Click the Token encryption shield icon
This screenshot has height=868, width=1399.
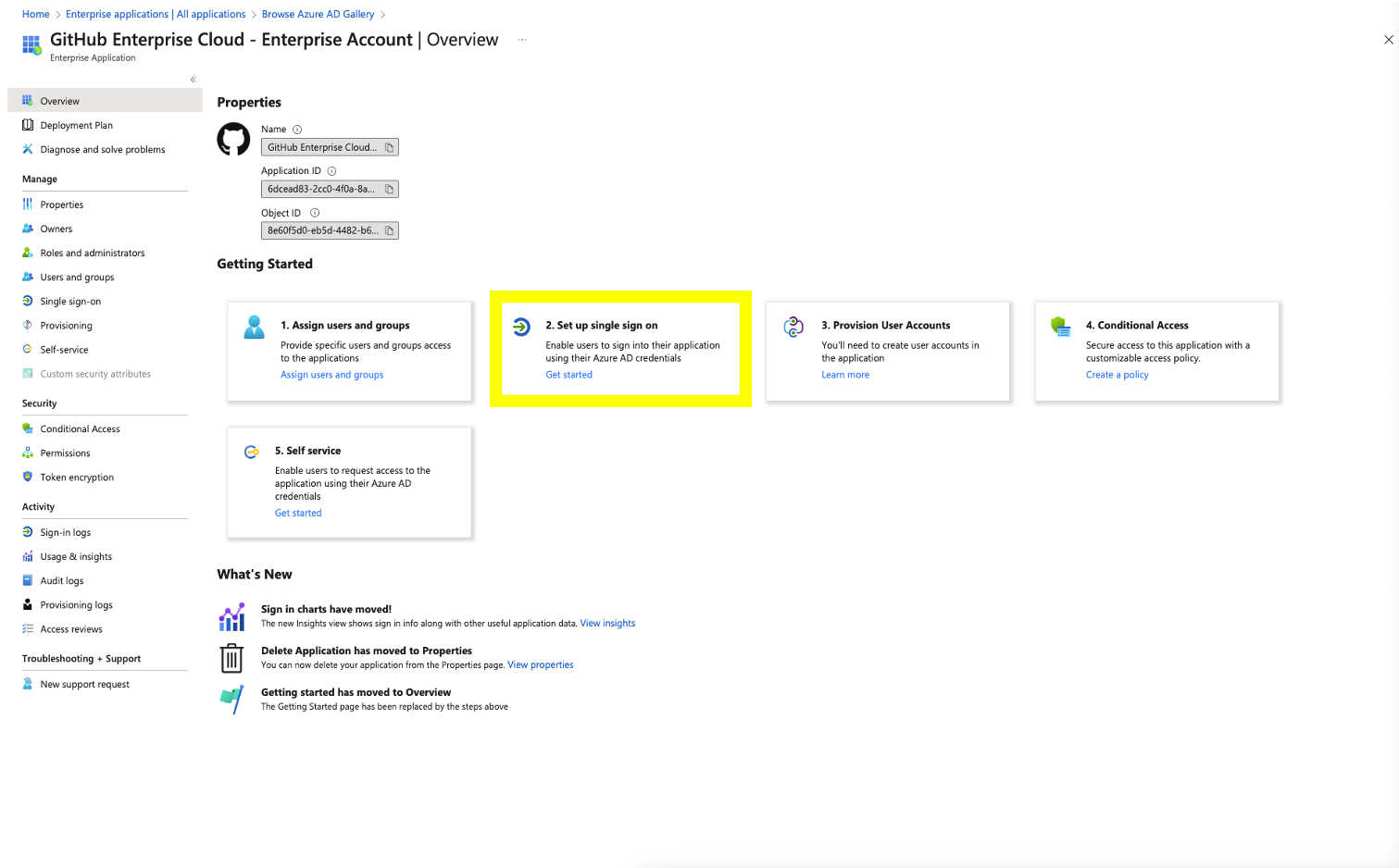click(x=28, y=477)
